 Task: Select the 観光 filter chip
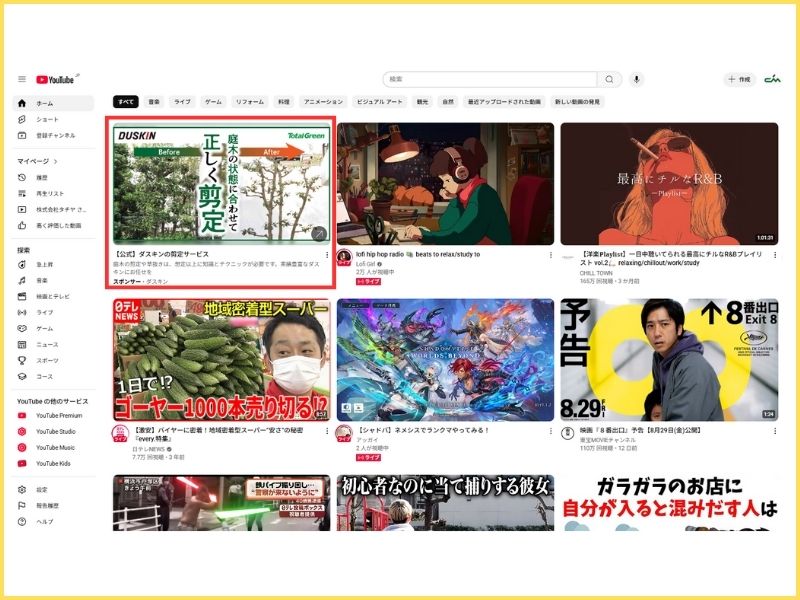(x=422, y=102)
